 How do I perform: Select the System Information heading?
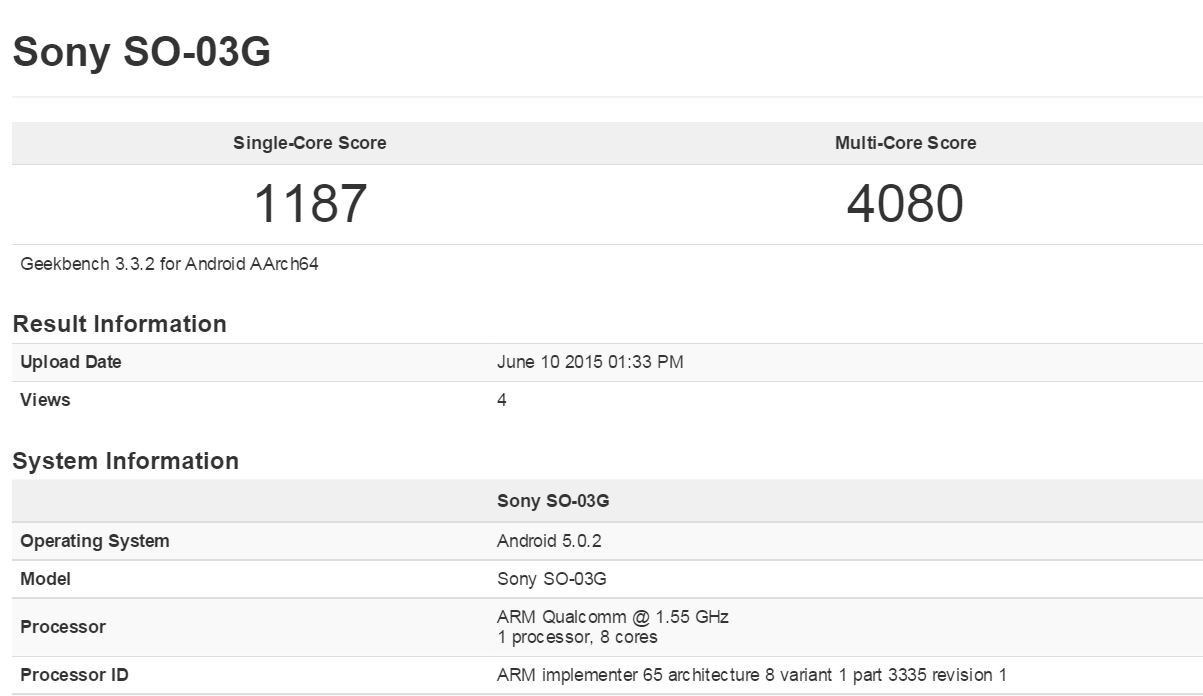tap(125, 461)
